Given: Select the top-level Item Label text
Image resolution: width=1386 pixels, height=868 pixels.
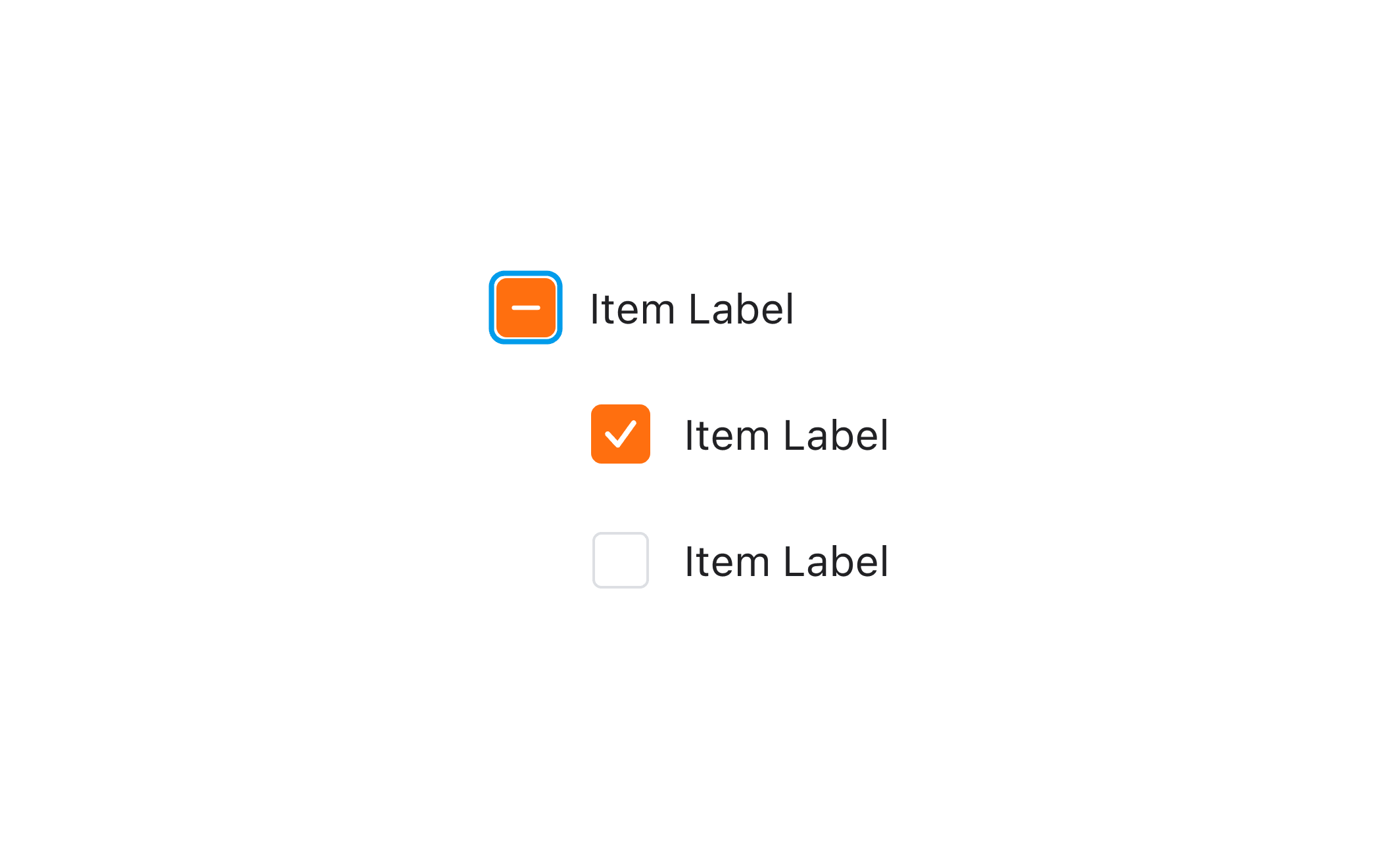Looking at the screenshot, I should coord(691,309).
